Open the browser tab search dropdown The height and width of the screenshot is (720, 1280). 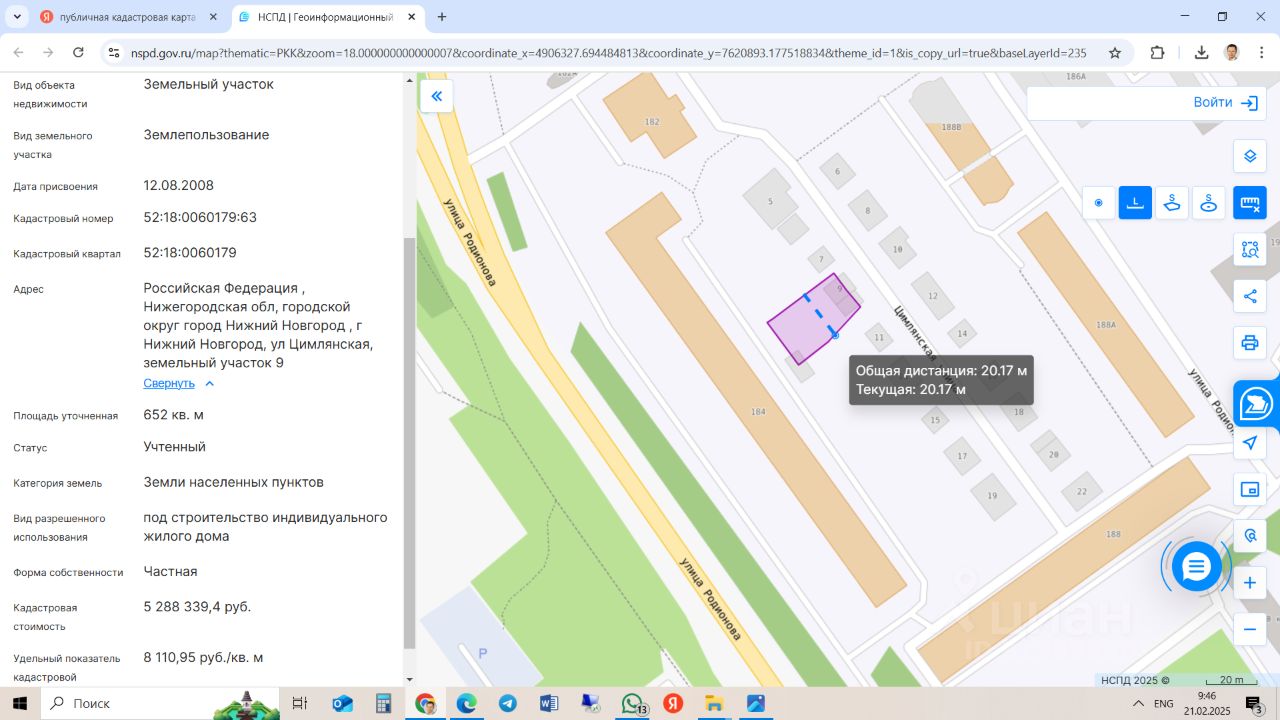[17, 17]
